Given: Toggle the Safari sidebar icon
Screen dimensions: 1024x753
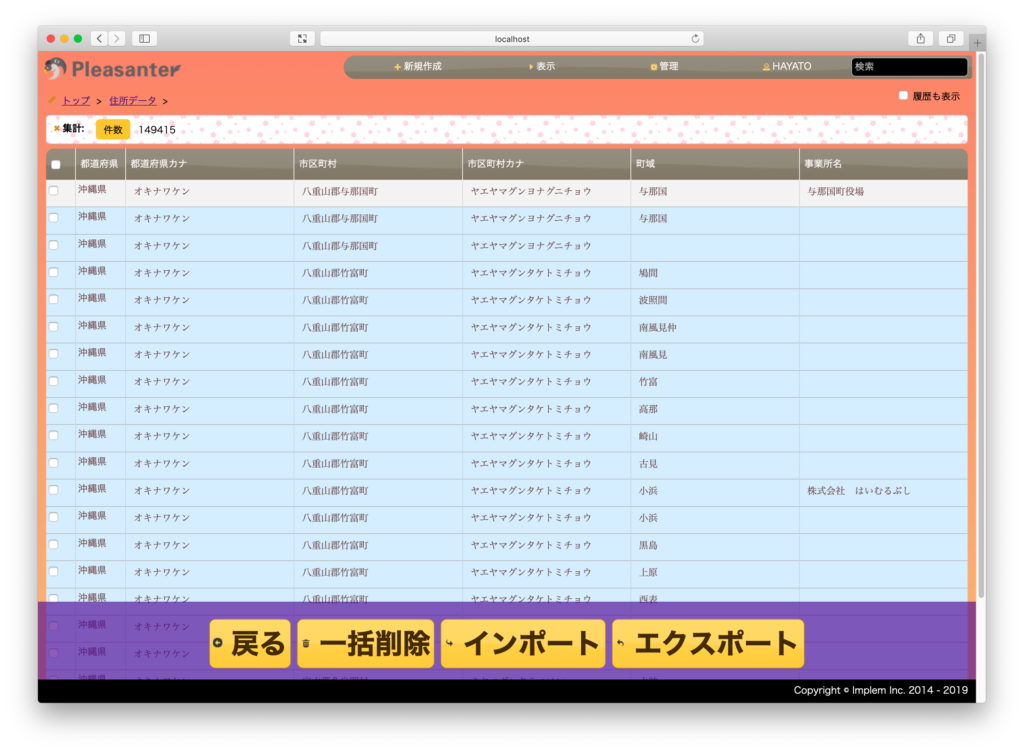Looking at the screenshot, I should (x=144, y=39).
